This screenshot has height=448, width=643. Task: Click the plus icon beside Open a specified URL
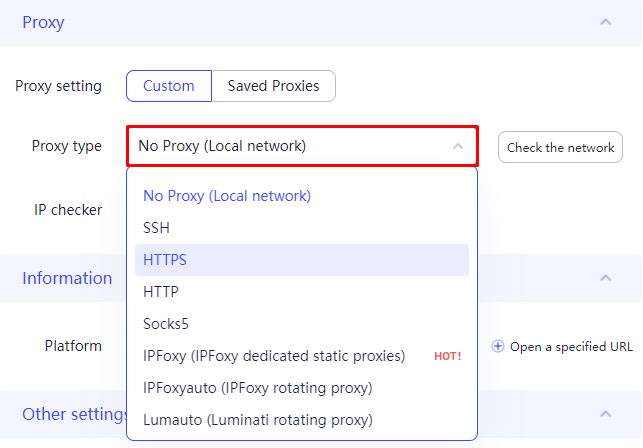498,346
